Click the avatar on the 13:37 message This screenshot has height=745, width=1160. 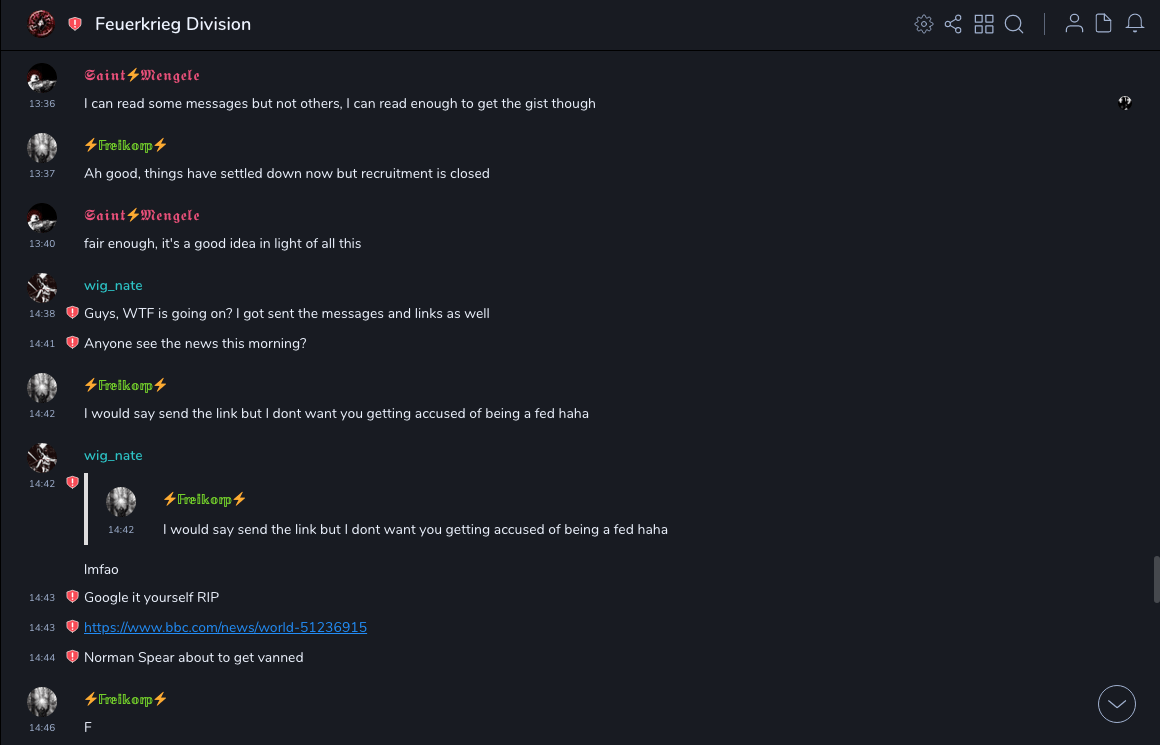tap(42, 148)
